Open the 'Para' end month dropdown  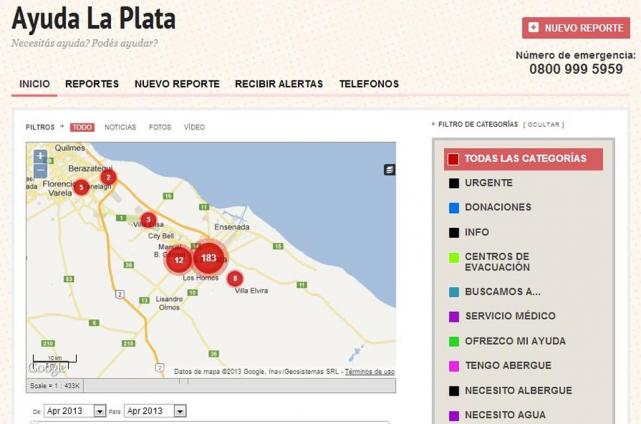[155, 411]
